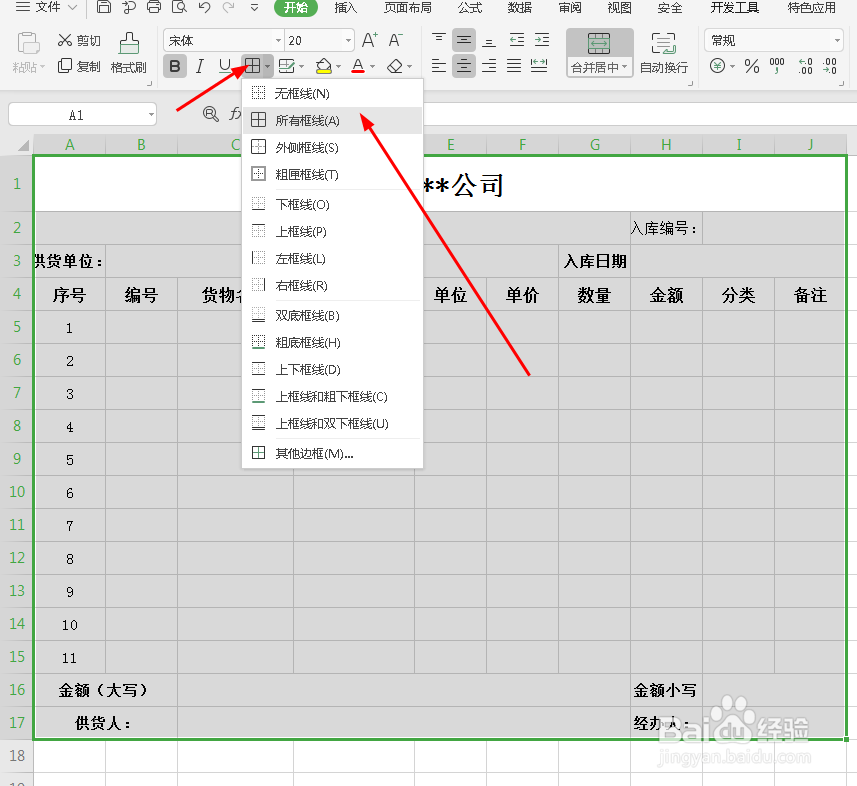Click the increase font size A+ icon

pyautogui.click(x=371, y=39)
